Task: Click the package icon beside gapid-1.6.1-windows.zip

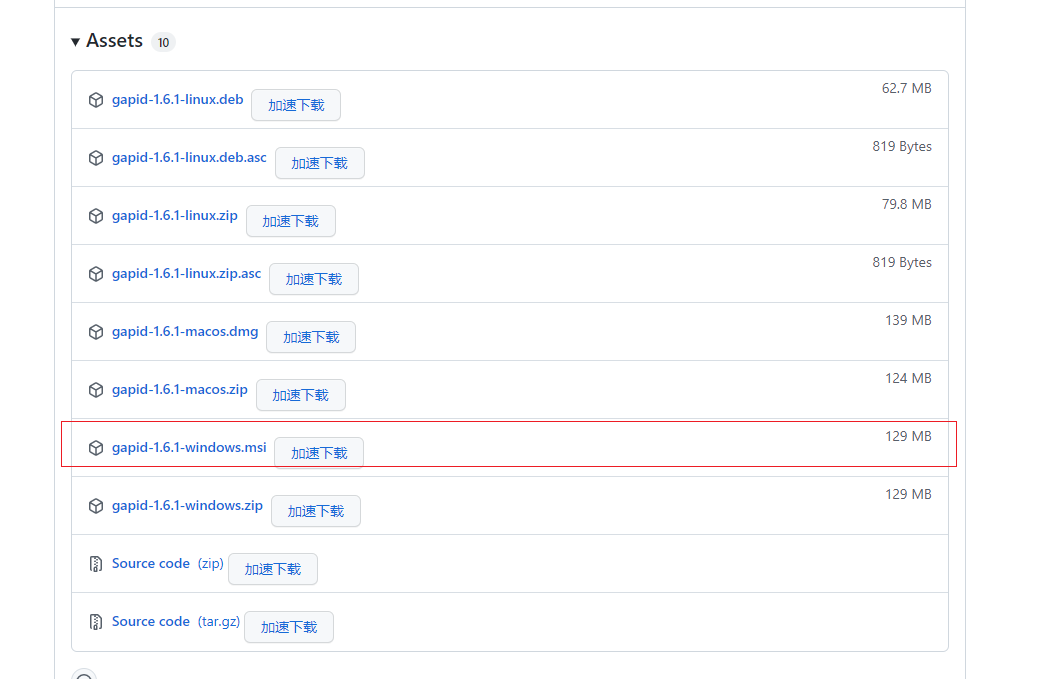Action: [x=95, y=505]
